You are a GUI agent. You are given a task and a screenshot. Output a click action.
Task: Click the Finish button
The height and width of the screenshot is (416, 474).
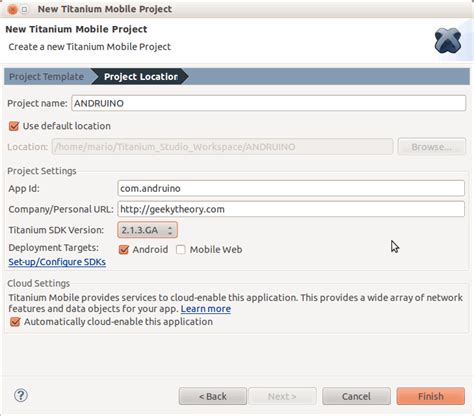[x=431, y=396]
